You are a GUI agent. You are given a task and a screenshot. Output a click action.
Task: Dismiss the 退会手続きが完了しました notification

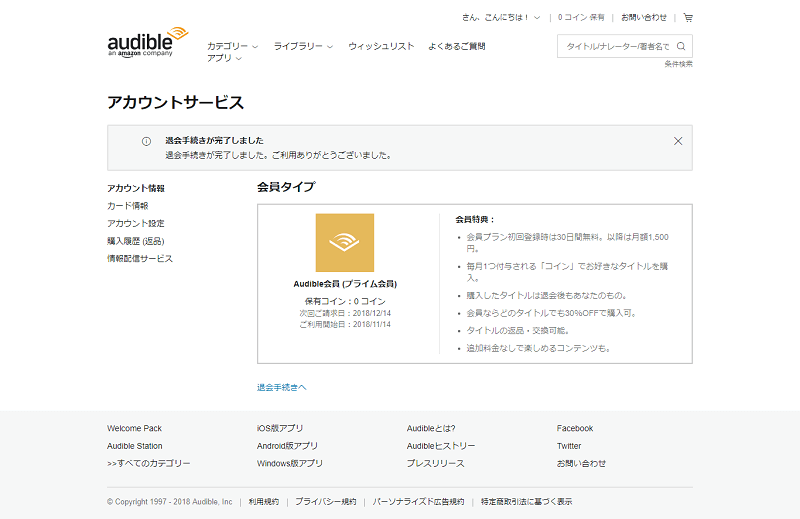[x=678, y=141]
